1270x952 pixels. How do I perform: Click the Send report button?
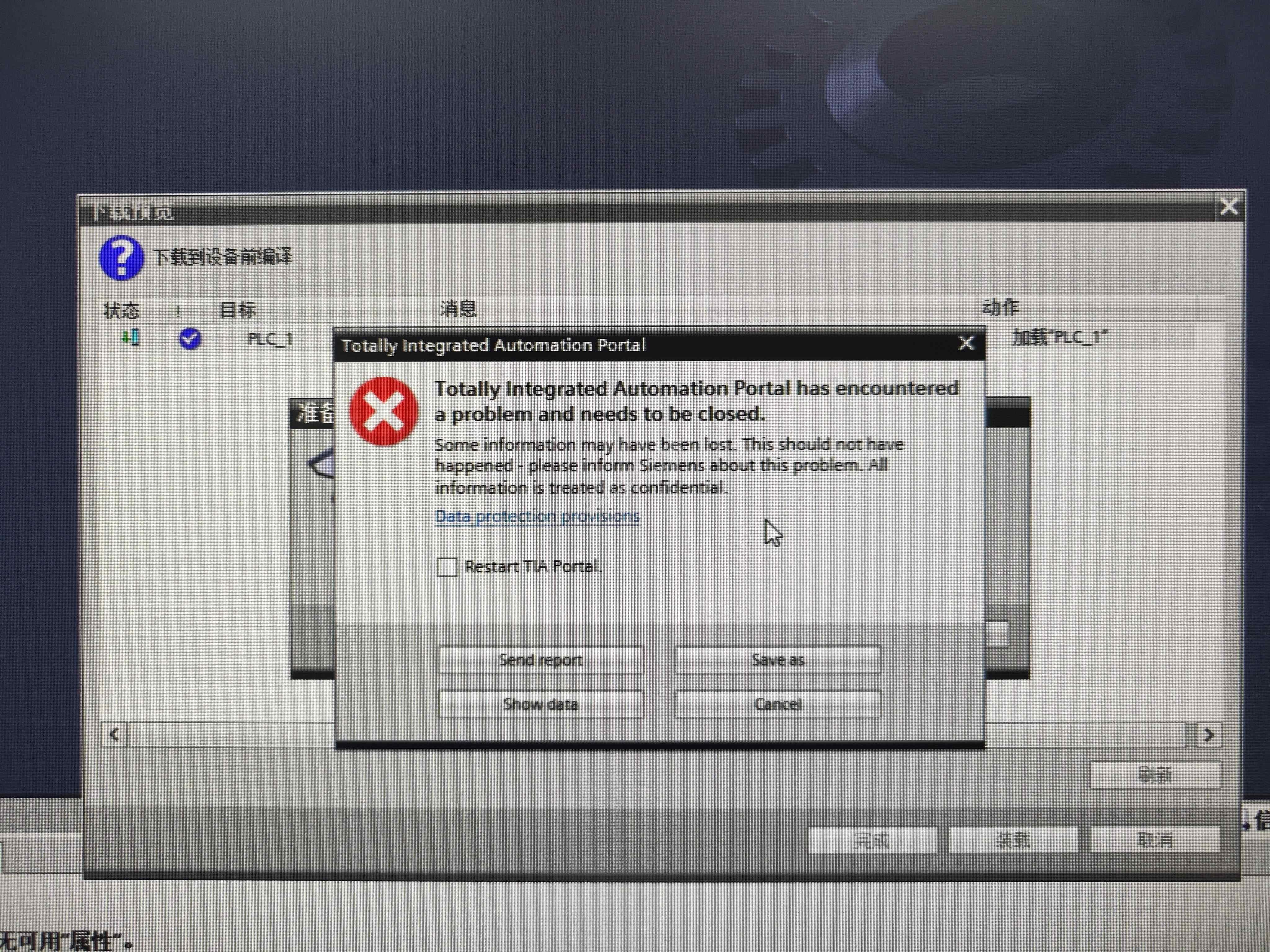(x=540, y=660)
